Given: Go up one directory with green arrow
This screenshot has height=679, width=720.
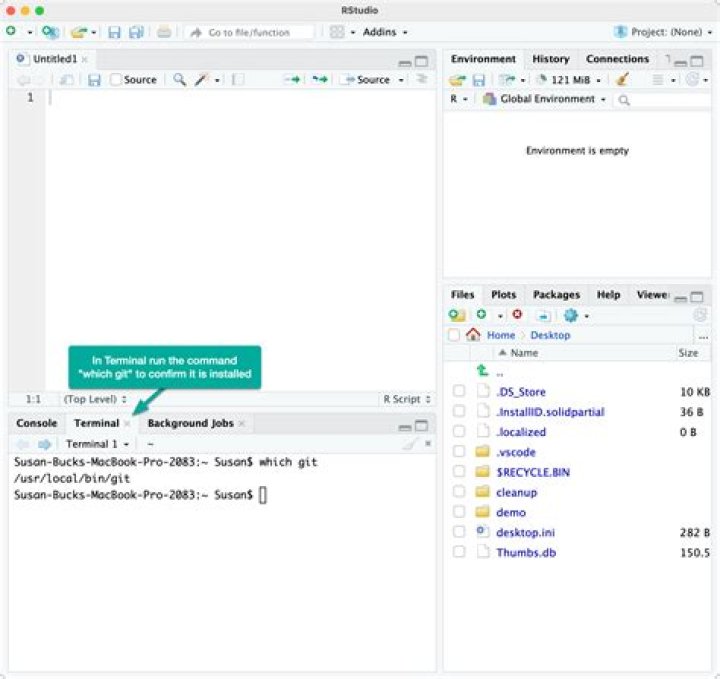Looking at the screenshot, I should pyautogui.click(x=482, y=370).
